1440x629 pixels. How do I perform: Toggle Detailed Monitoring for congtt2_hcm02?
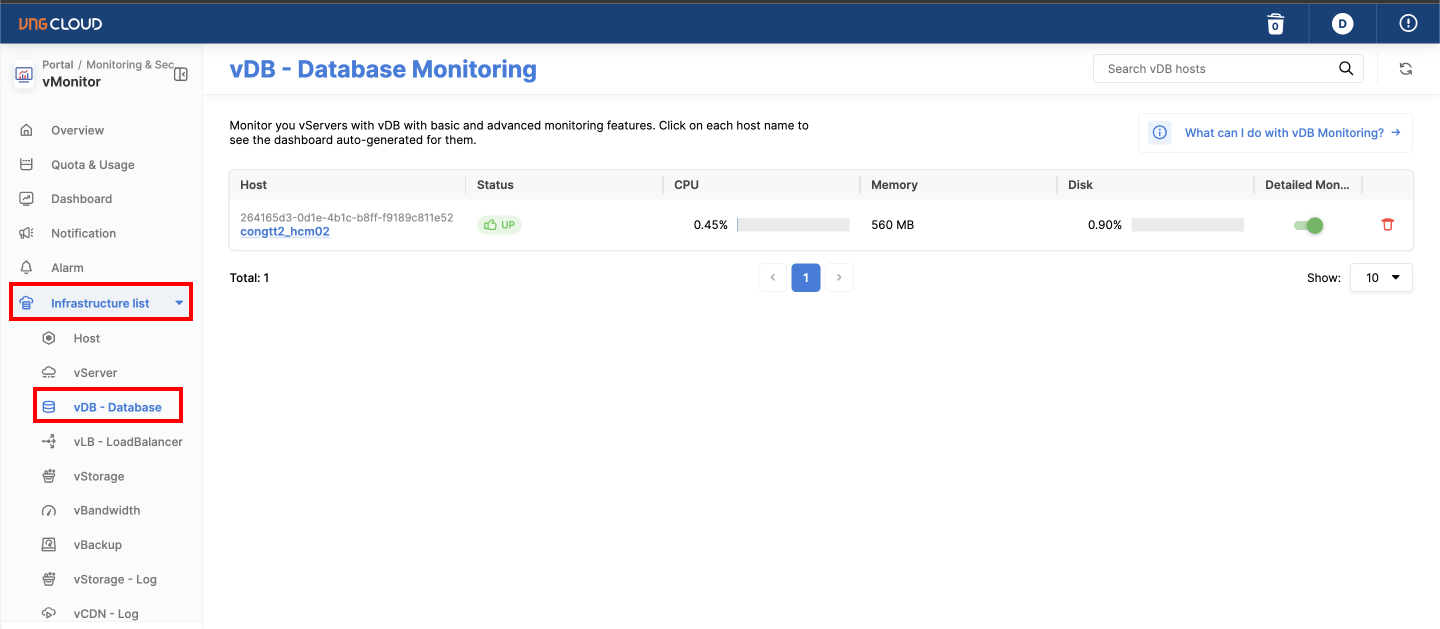point(1308,225)
